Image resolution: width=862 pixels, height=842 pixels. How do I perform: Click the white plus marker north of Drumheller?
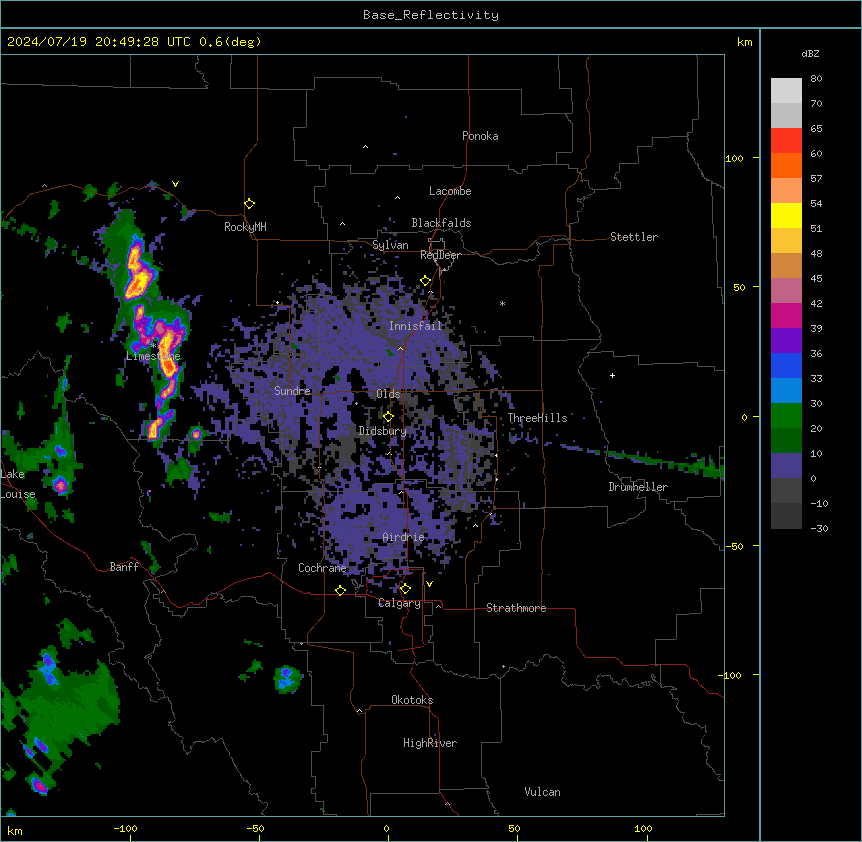coord(612,375)
